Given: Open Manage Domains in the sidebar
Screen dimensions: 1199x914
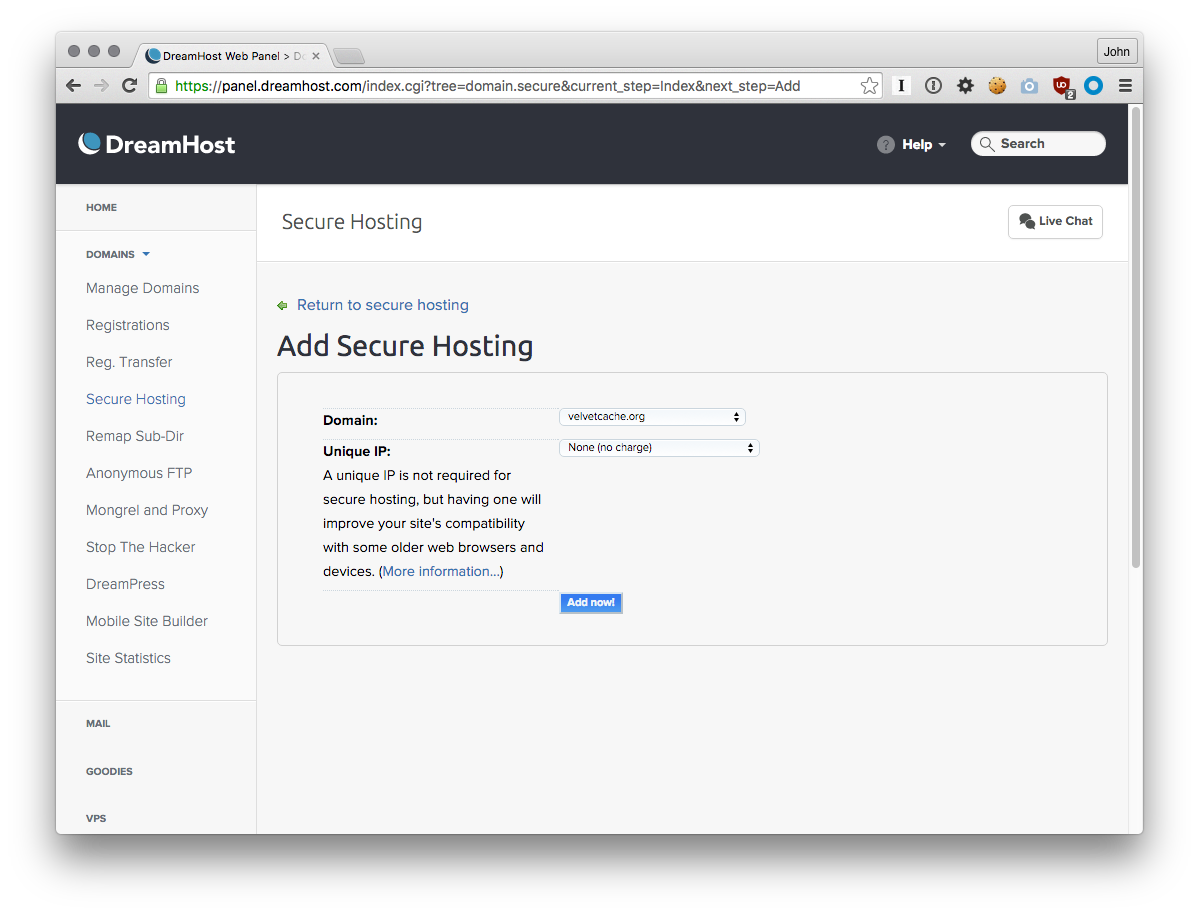Looking at the screenshot, I should point(142,288).
